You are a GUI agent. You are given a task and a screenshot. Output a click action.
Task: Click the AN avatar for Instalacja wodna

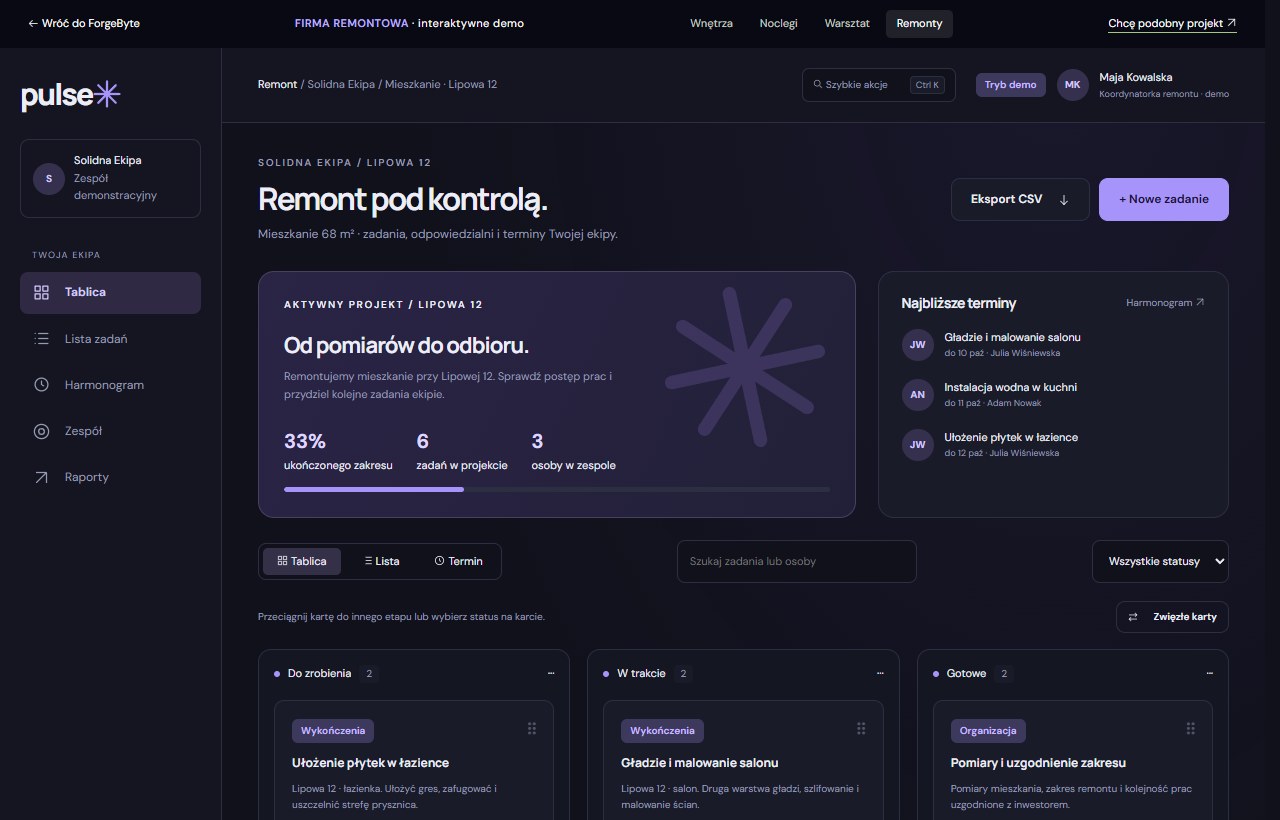(x=917, y=395)
